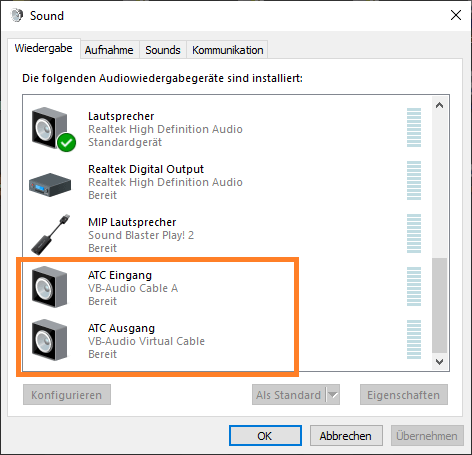This screenshot has width=472, height=455.
Task: Click the Konfigurieren button
Action: (67, 395)
